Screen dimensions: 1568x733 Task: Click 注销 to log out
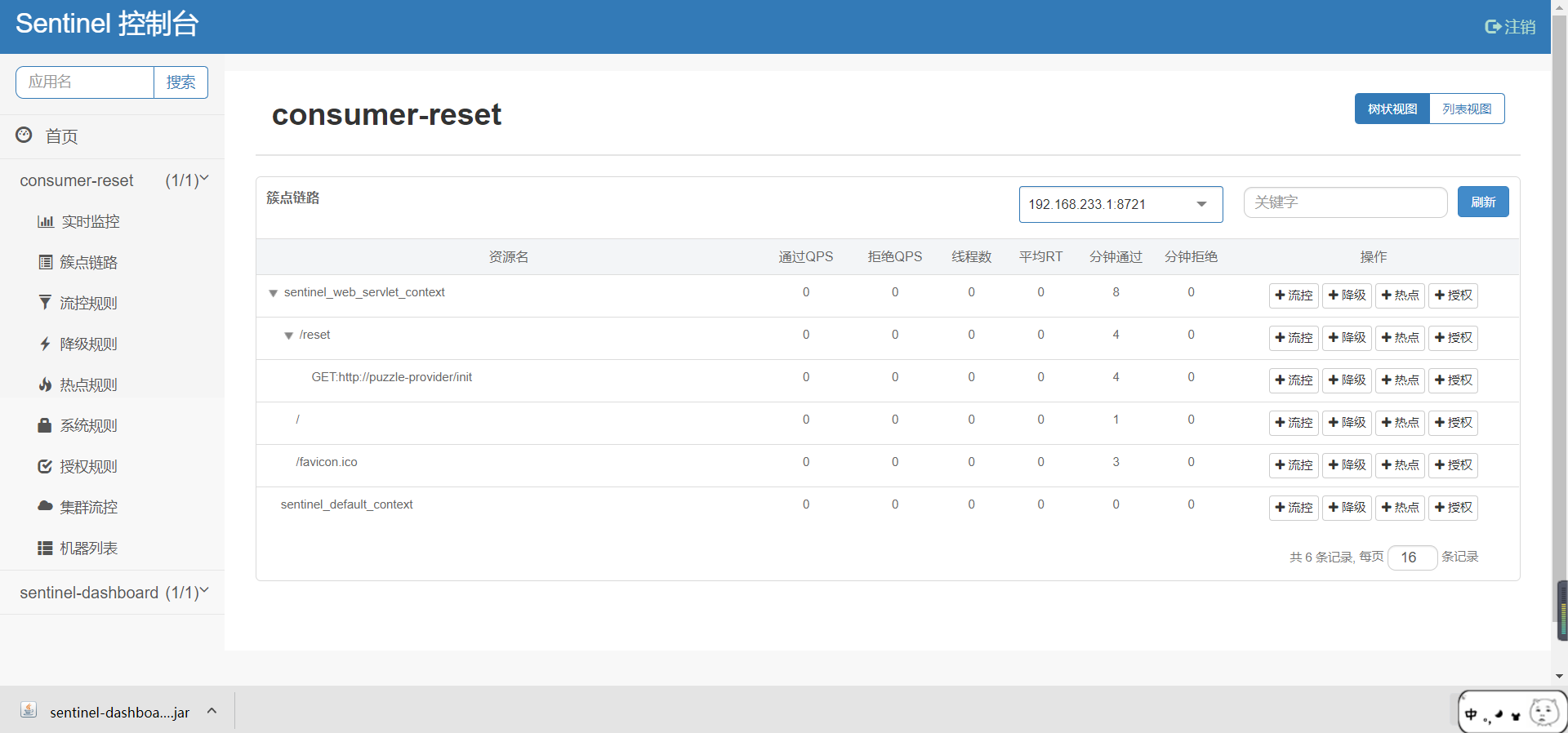(1520, 27)
